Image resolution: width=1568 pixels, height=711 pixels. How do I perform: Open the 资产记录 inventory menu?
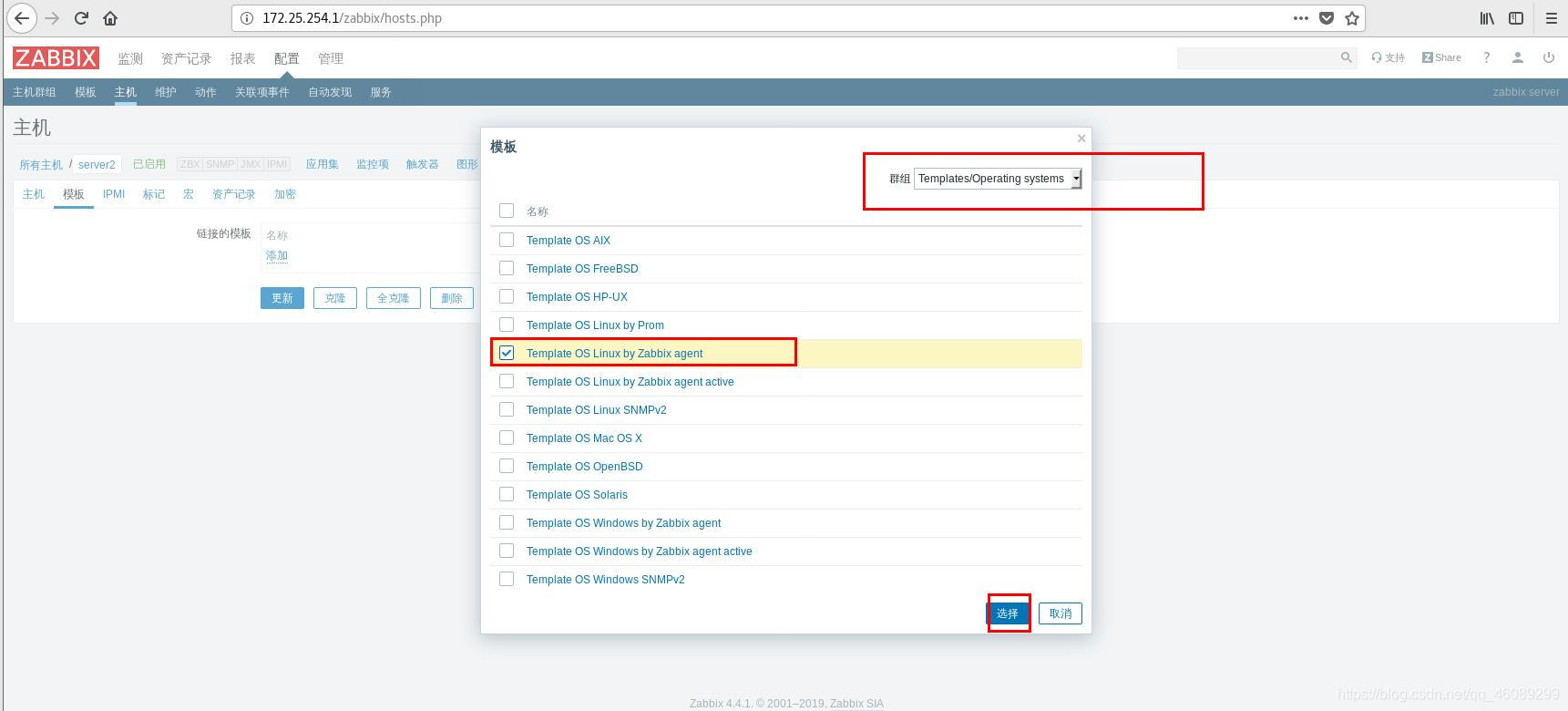pos(186,58)
